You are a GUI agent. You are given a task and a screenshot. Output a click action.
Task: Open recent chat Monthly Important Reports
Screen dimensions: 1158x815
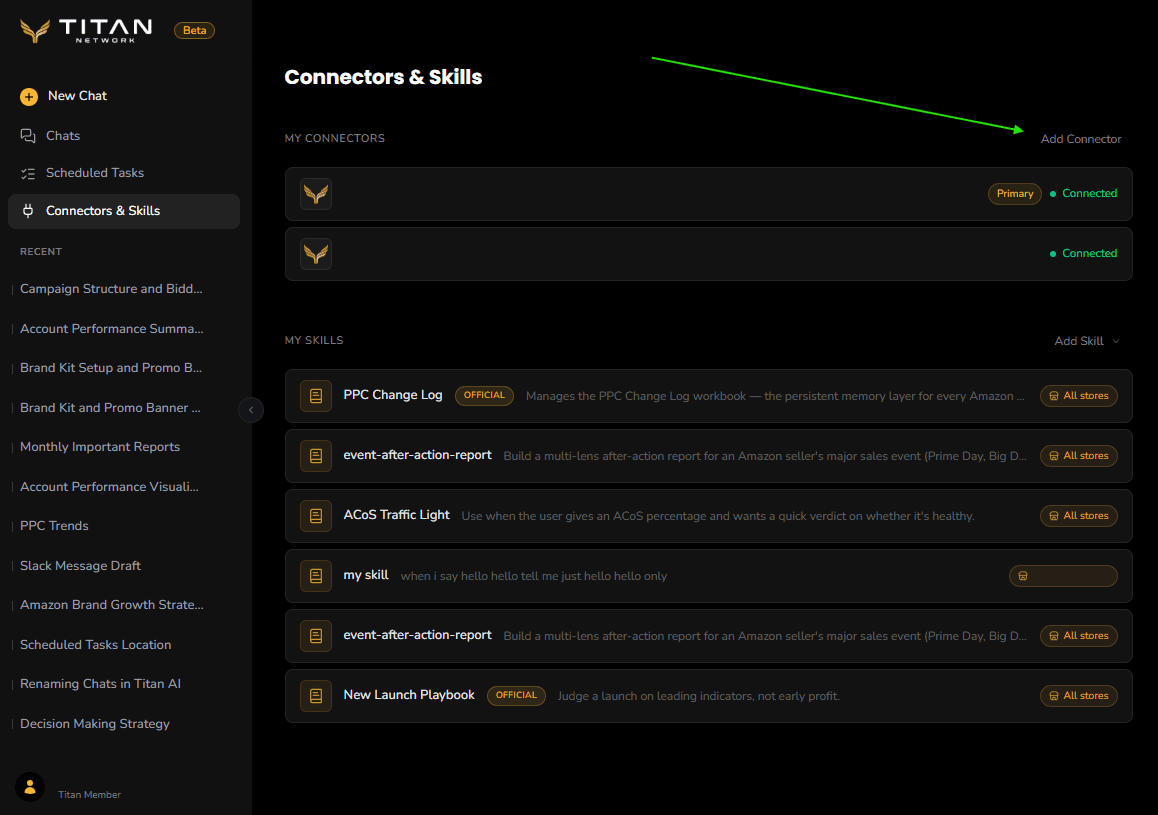pos(100,447)
